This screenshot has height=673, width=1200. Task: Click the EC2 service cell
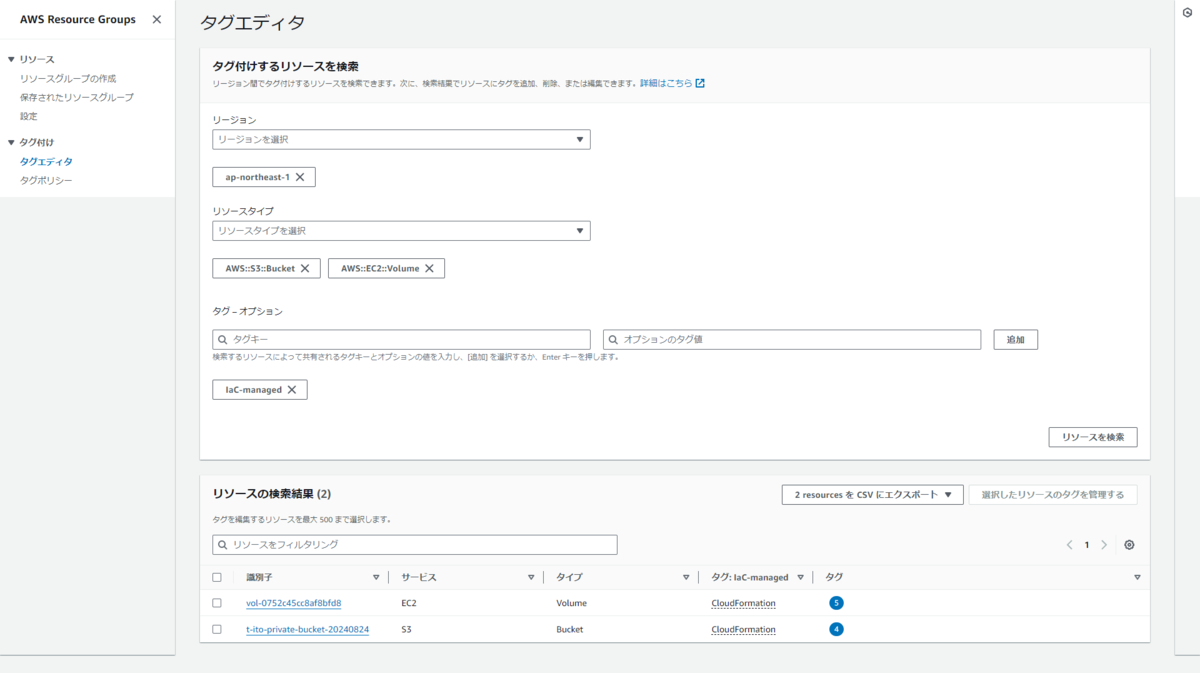[408, 603]
